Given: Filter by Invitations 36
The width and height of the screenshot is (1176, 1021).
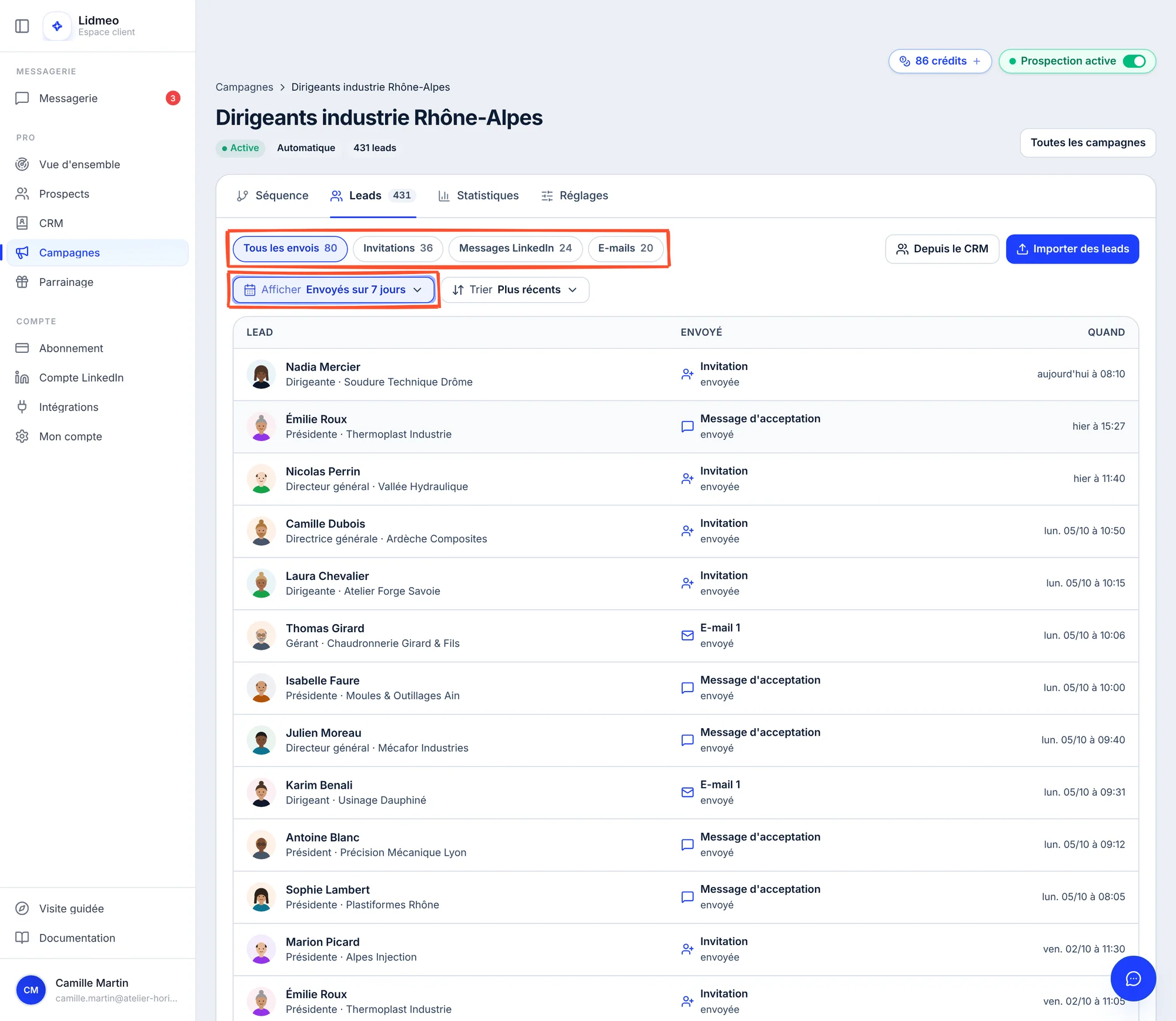Looking at the screenshot, I should [x=398, y=248].
